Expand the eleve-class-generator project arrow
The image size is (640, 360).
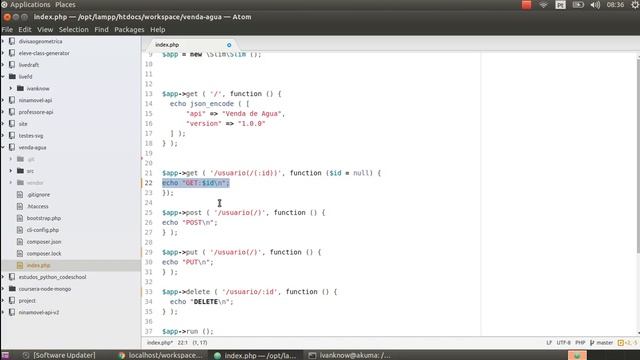(x=3, y=53)
